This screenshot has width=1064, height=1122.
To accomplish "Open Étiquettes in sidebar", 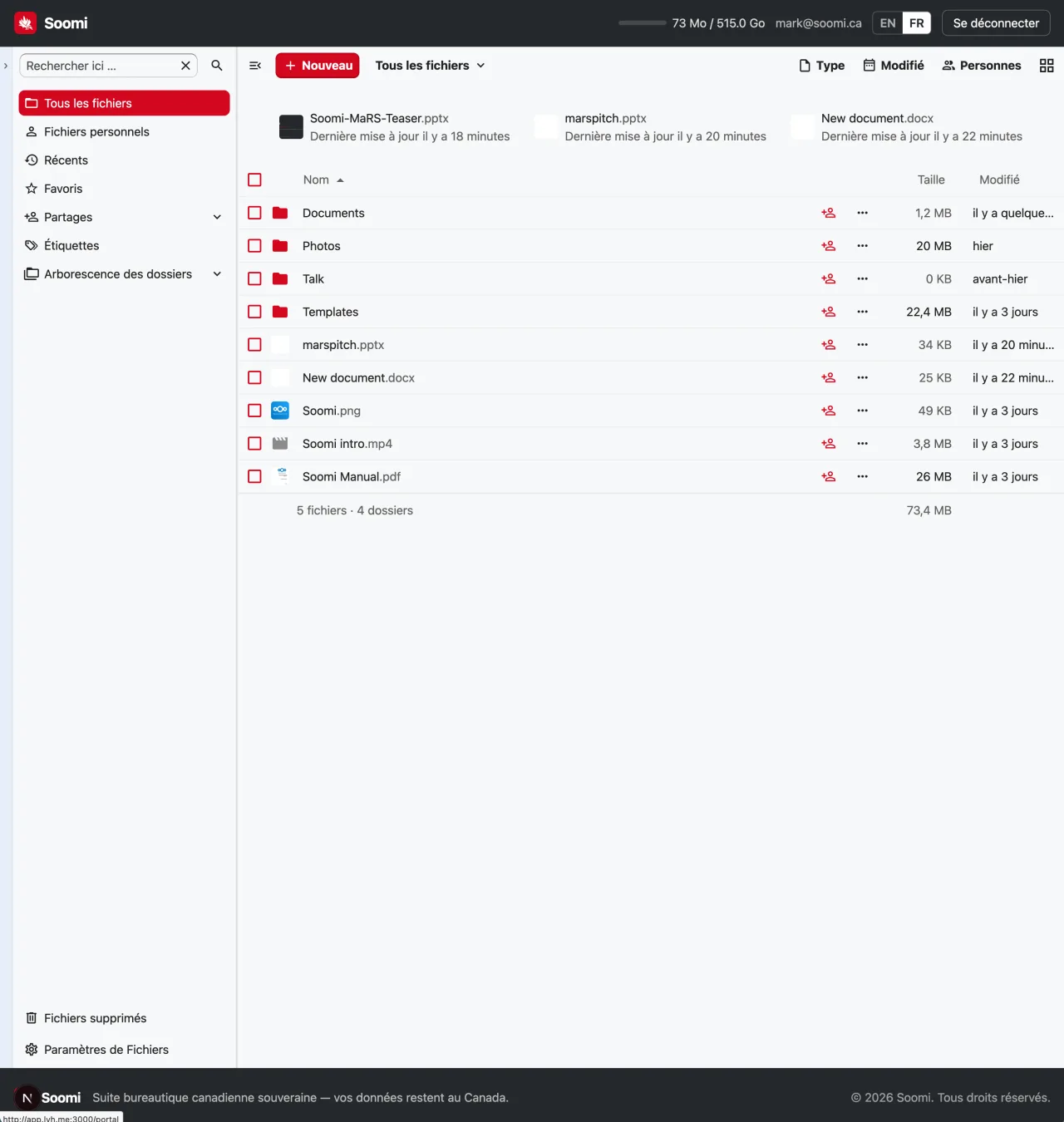I will (x=124, y=246).
